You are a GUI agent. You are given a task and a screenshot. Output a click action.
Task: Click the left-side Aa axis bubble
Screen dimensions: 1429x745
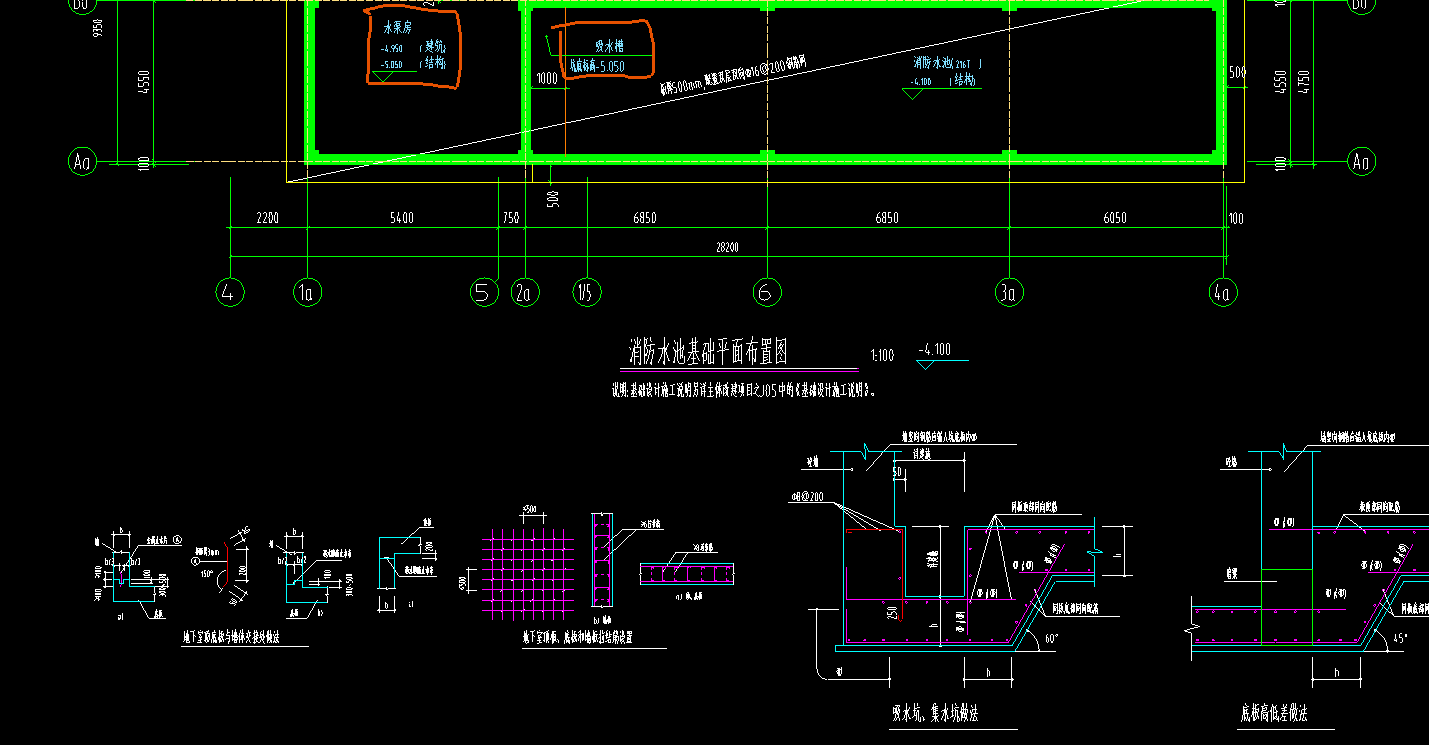83,161
